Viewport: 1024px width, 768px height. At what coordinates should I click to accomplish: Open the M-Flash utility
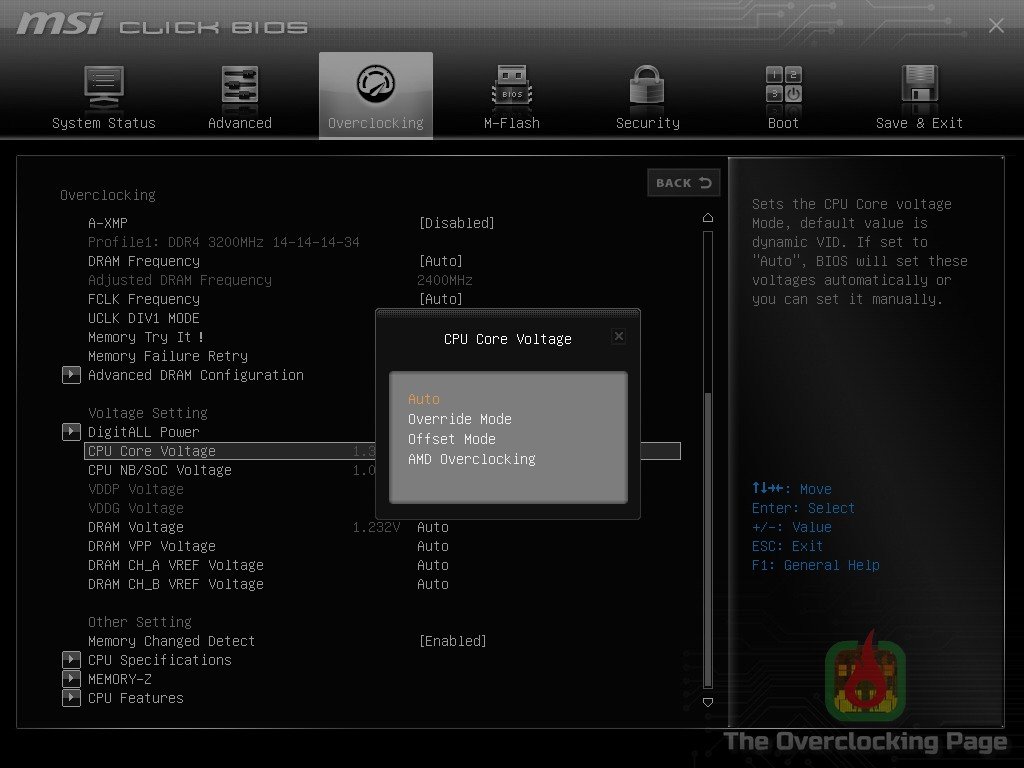tap(511, 95)
